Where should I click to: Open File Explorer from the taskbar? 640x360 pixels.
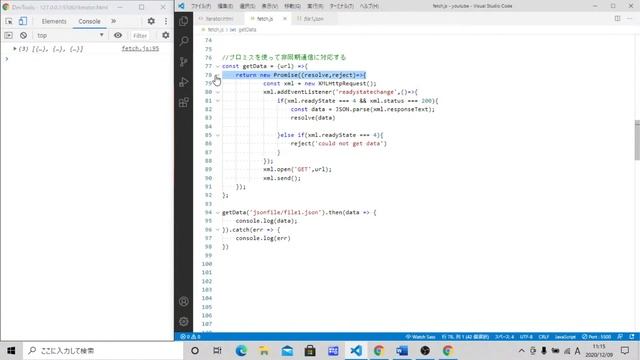pyautogui.click(x=264, y=351)
